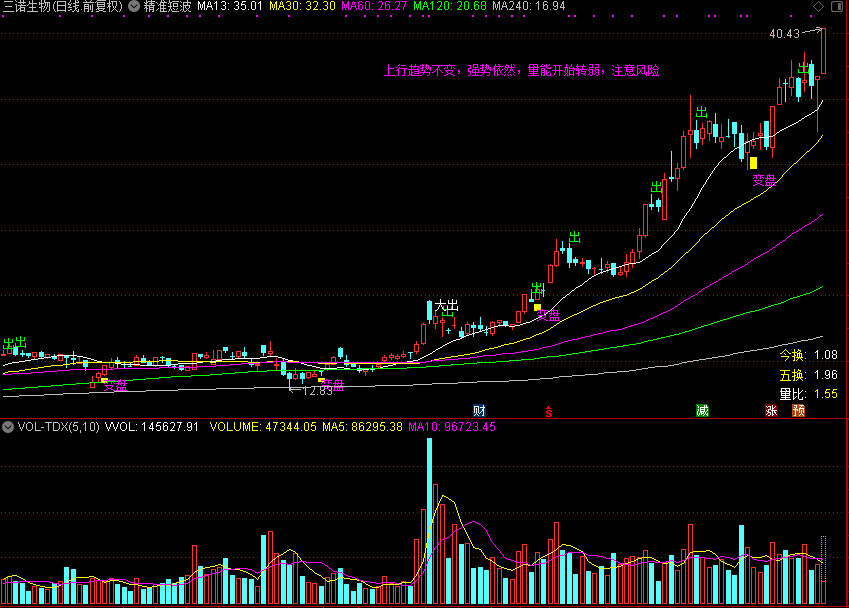Open the 涨 marker on the timeline
The image size is (849, 608).
(771, 411)
